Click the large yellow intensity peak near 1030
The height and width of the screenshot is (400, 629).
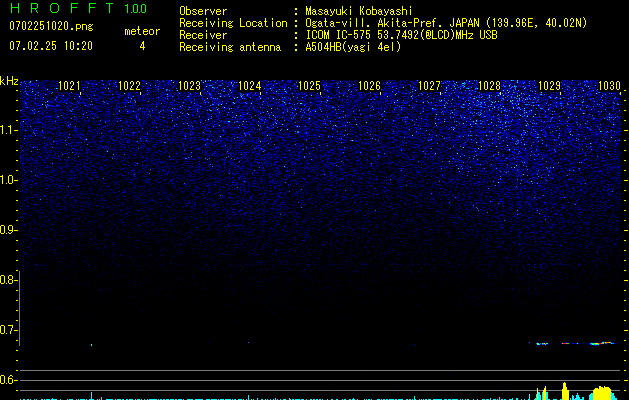pos(602,393)
